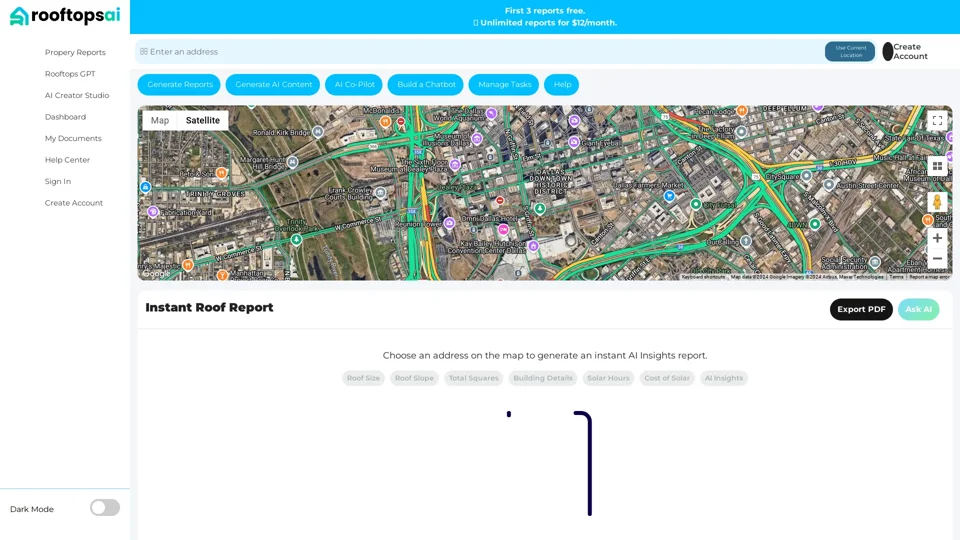Open Rooftops GPT in sidebar
Image resolution: width=960 pixels, height=540 pixels.
click(70, 74)
